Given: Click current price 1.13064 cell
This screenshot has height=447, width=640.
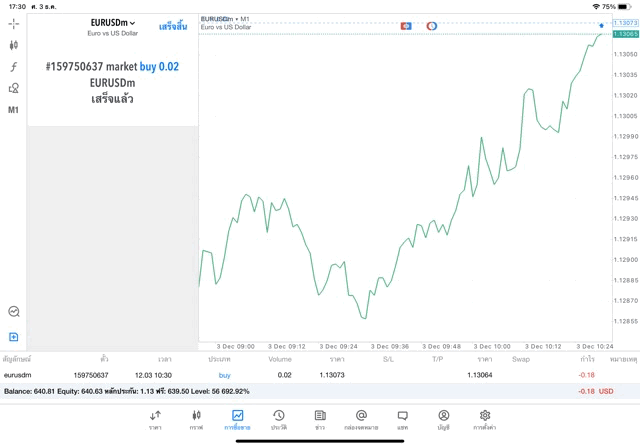Looking at the screenshot, I should [480, 375].
